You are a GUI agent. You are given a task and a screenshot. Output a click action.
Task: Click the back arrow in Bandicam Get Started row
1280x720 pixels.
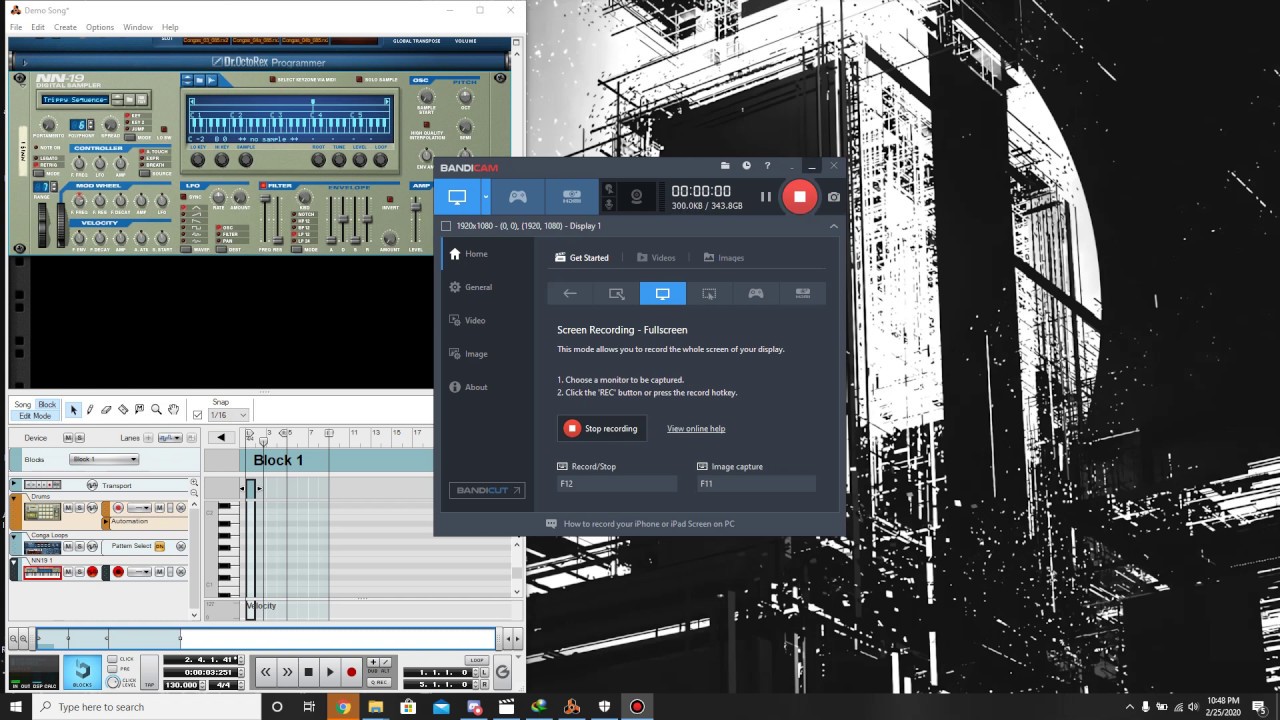(x=570, y=293)
